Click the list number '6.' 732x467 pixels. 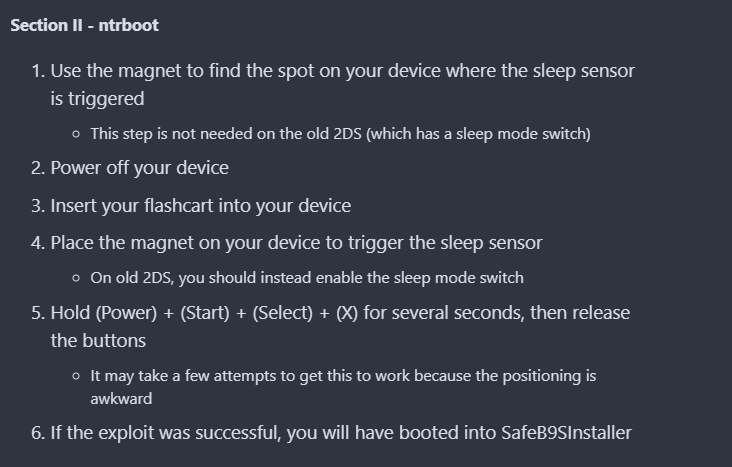(38, 433)
